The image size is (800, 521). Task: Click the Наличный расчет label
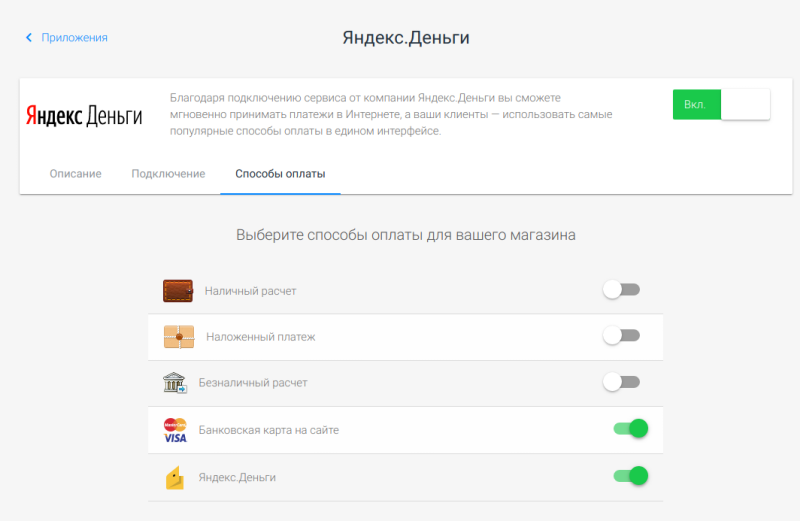tap(251, 291)
